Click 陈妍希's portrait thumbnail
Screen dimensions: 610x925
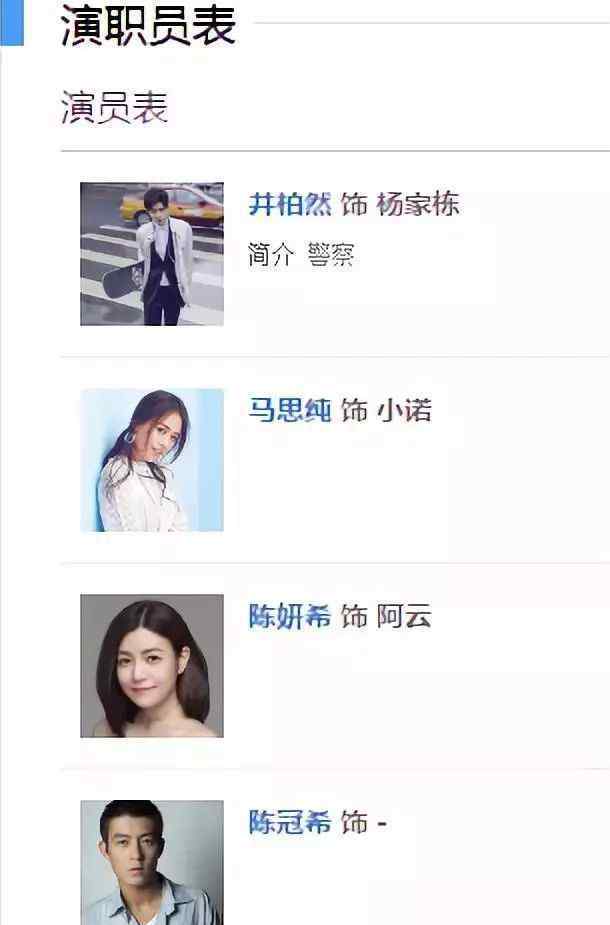coord(152,665)
